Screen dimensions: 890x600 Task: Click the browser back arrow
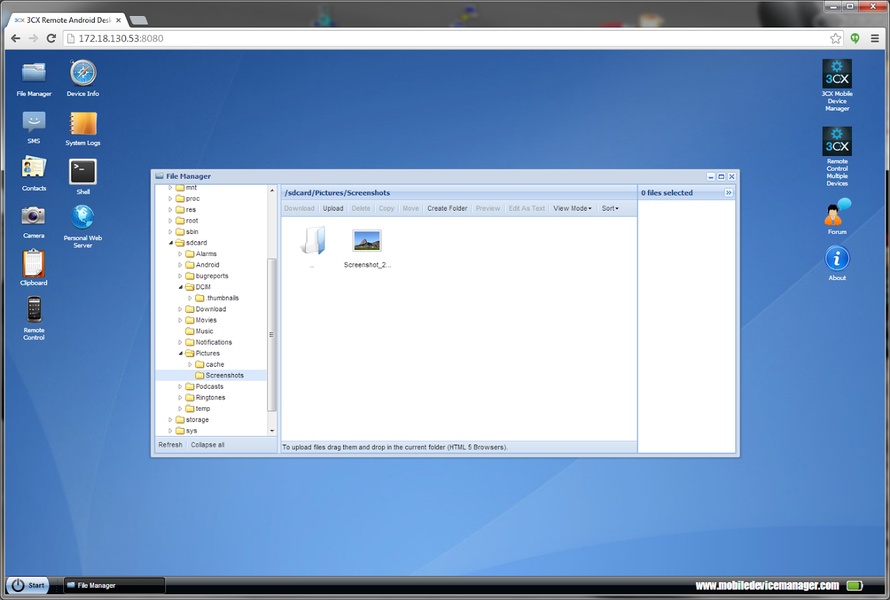coord(15,38)
